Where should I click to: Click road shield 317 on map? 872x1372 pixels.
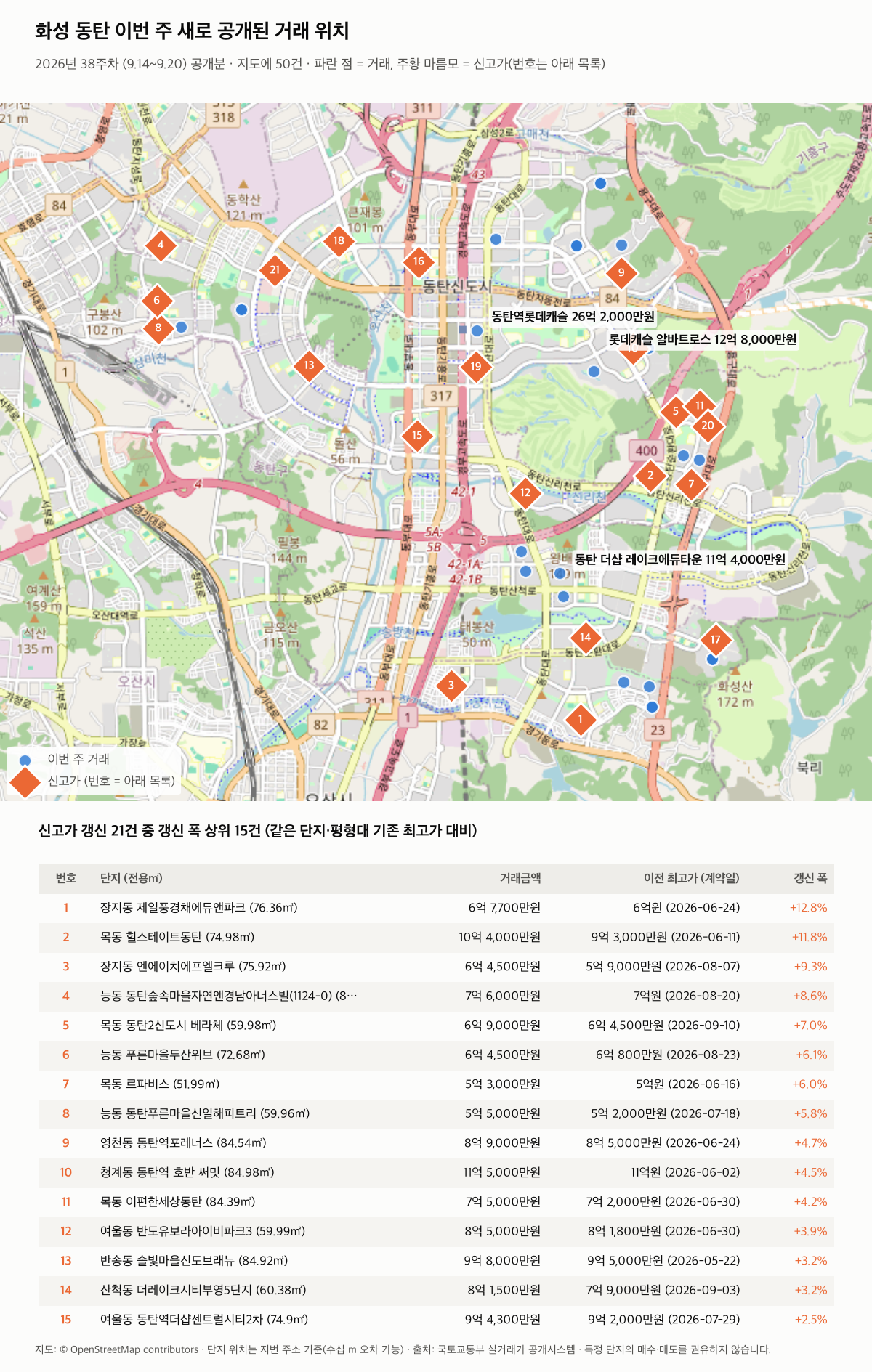point(441,396)
